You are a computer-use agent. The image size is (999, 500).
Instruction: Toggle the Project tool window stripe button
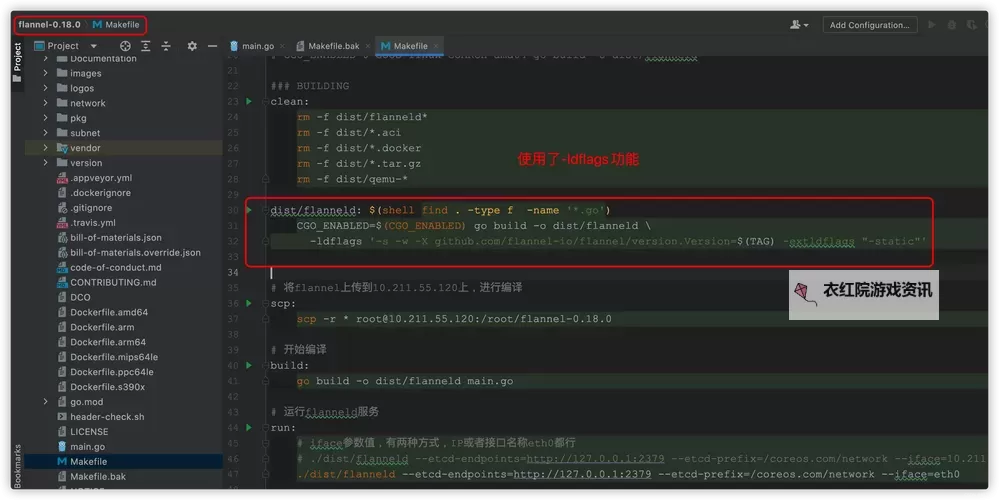pyautogui.click(x=17, y=56)
